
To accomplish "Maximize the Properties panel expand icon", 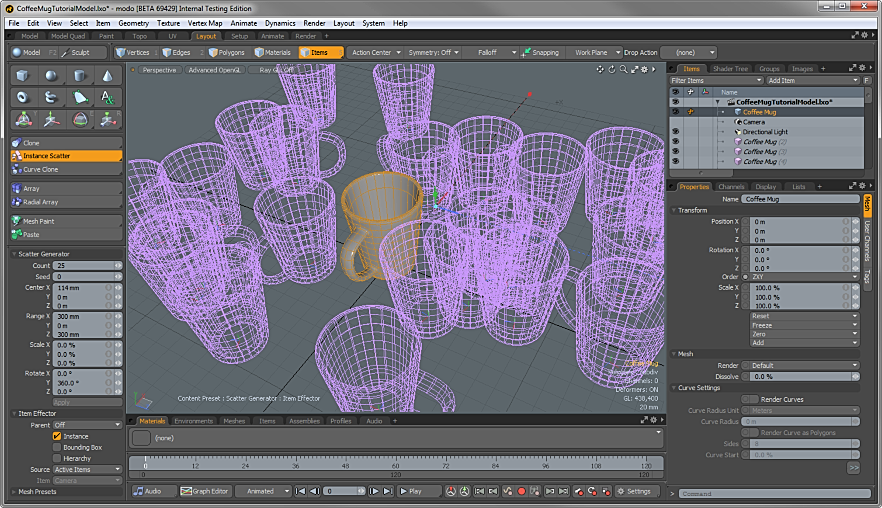I will [853, 186].
